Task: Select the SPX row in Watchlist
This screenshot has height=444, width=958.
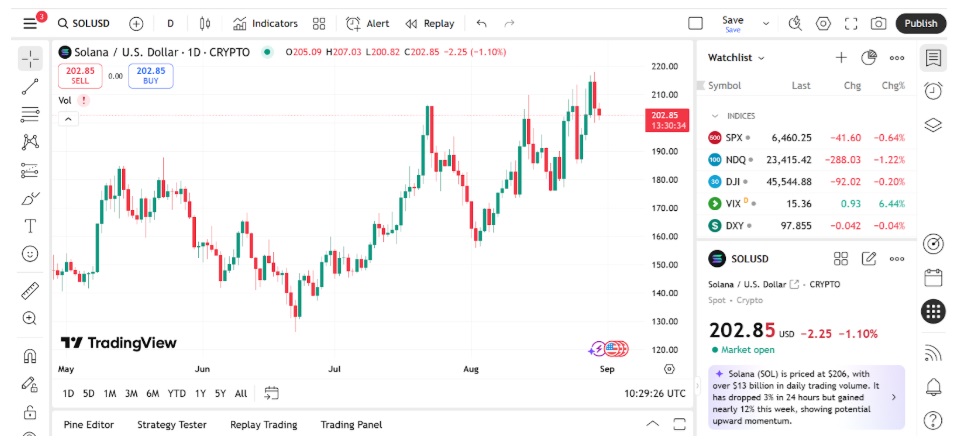Action: point(806,138)
